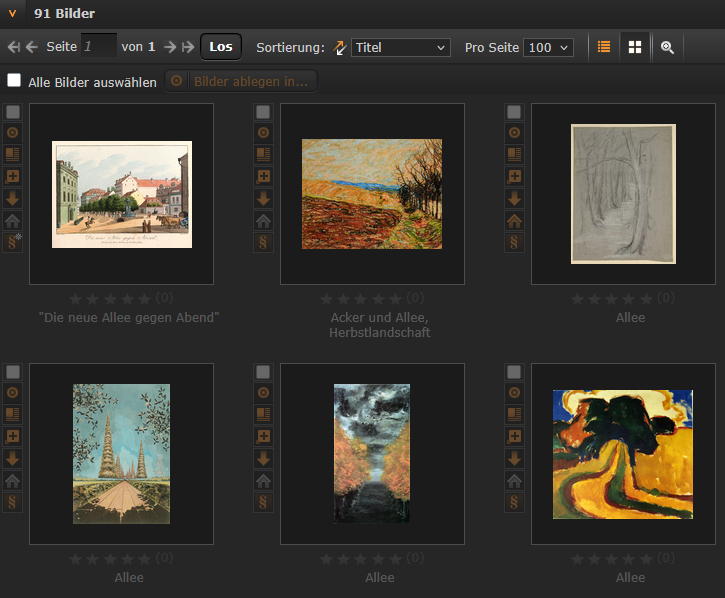Screen dimensions: 725x598
Task: Click plus icon beside 'Acker und Allee, Herbstlandschaft'
Action: pyautogui.click(x=263, y=176)
